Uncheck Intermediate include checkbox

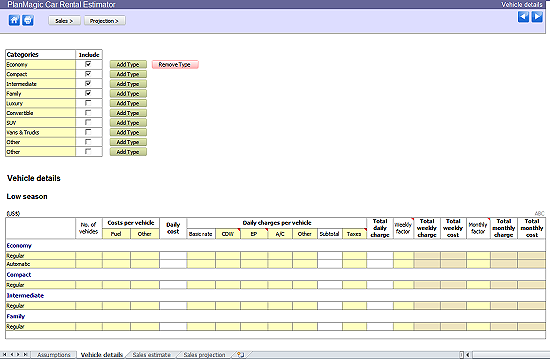pos(88,83)
